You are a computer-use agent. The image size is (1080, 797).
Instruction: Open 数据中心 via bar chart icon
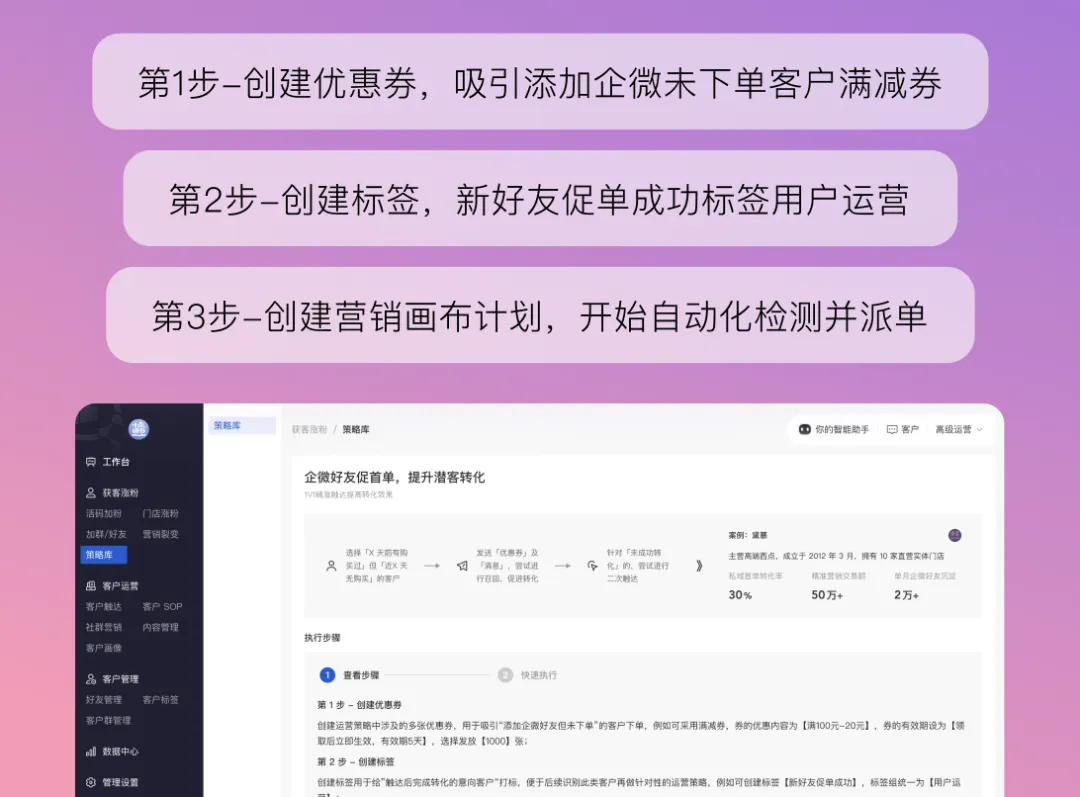(x=91, y=751)
